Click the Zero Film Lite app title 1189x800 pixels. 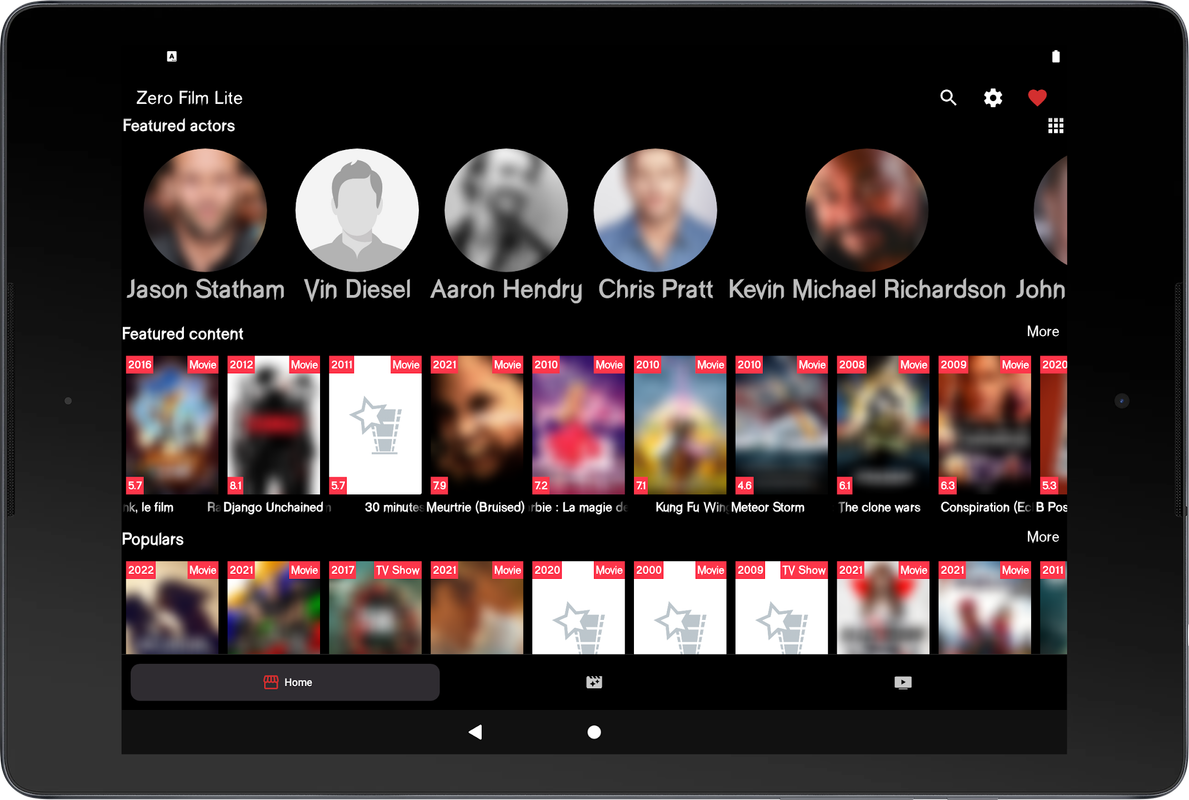tap(190, 98)
